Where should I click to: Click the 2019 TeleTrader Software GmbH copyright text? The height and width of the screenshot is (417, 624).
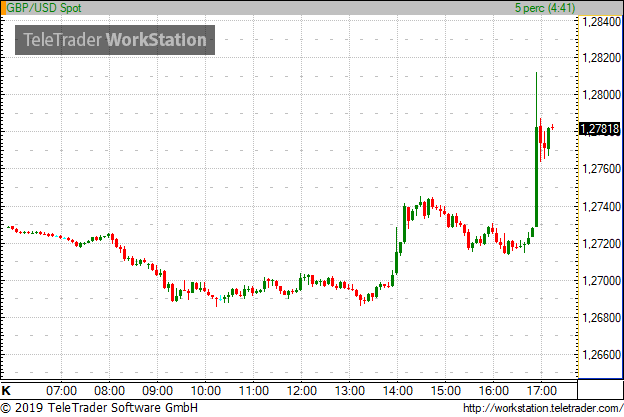point(99,408)
